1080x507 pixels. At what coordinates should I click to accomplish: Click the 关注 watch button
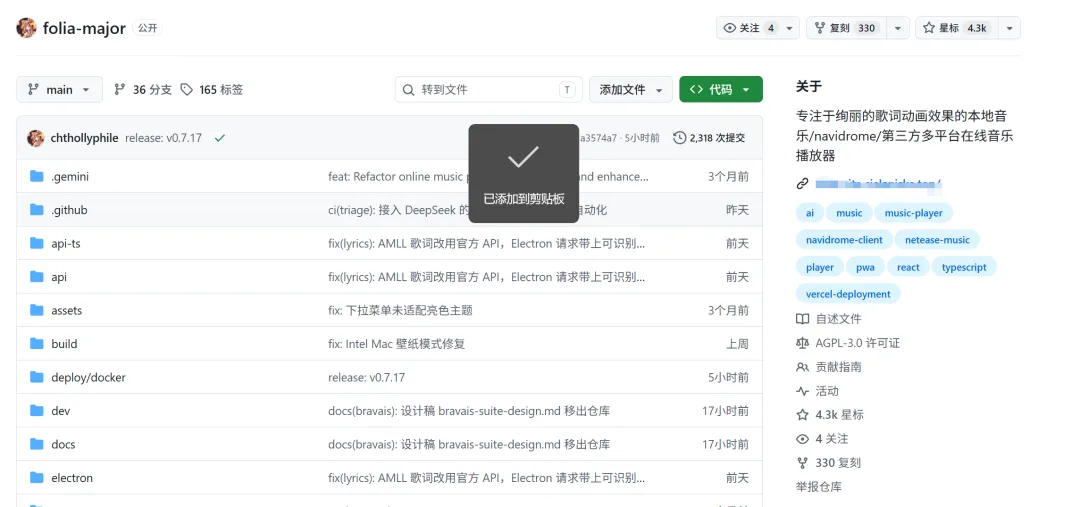tap(748, 28)
